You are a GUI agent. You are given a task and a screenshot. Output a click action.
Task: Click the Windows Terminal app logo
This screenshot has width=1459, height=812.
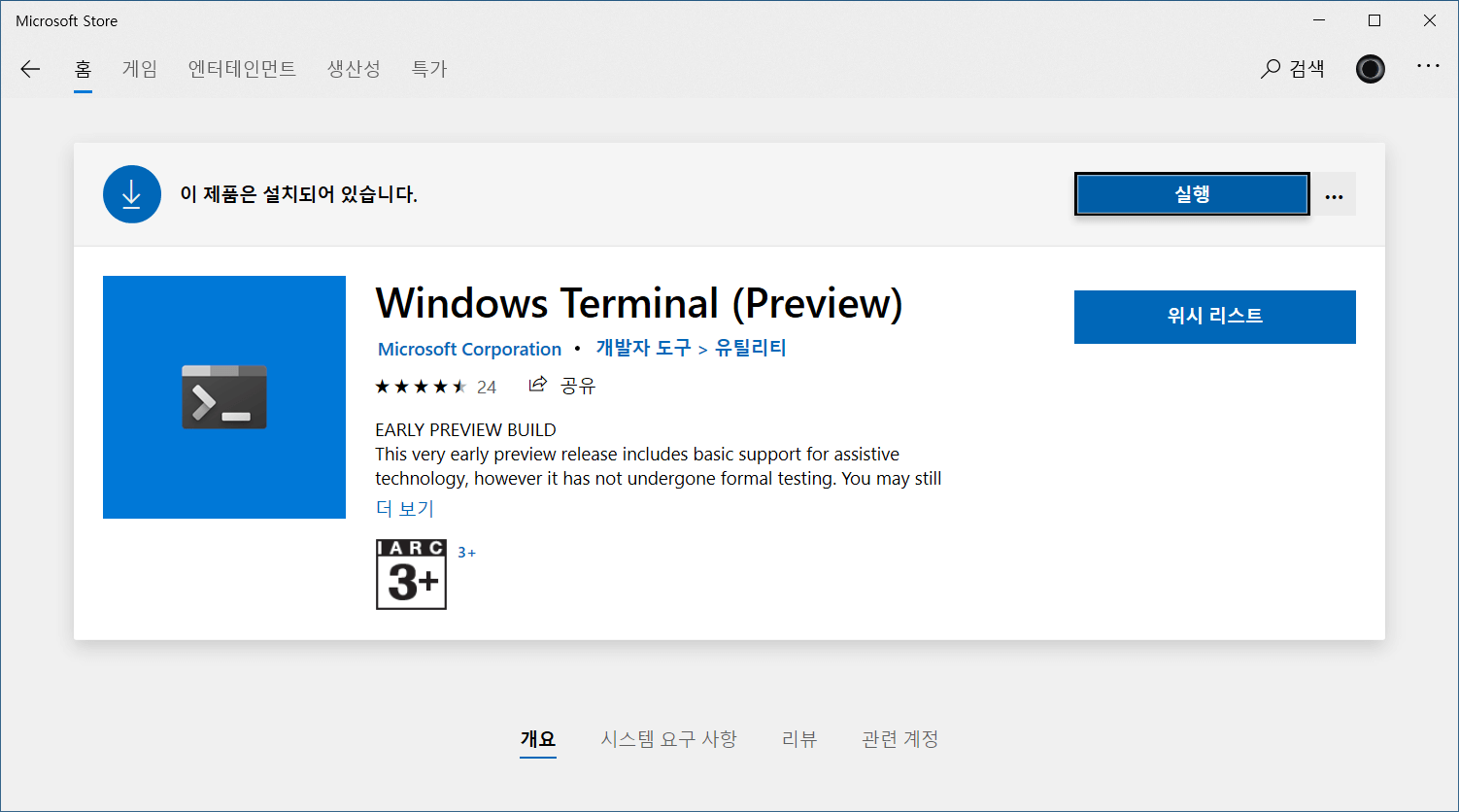click(224, 397)
